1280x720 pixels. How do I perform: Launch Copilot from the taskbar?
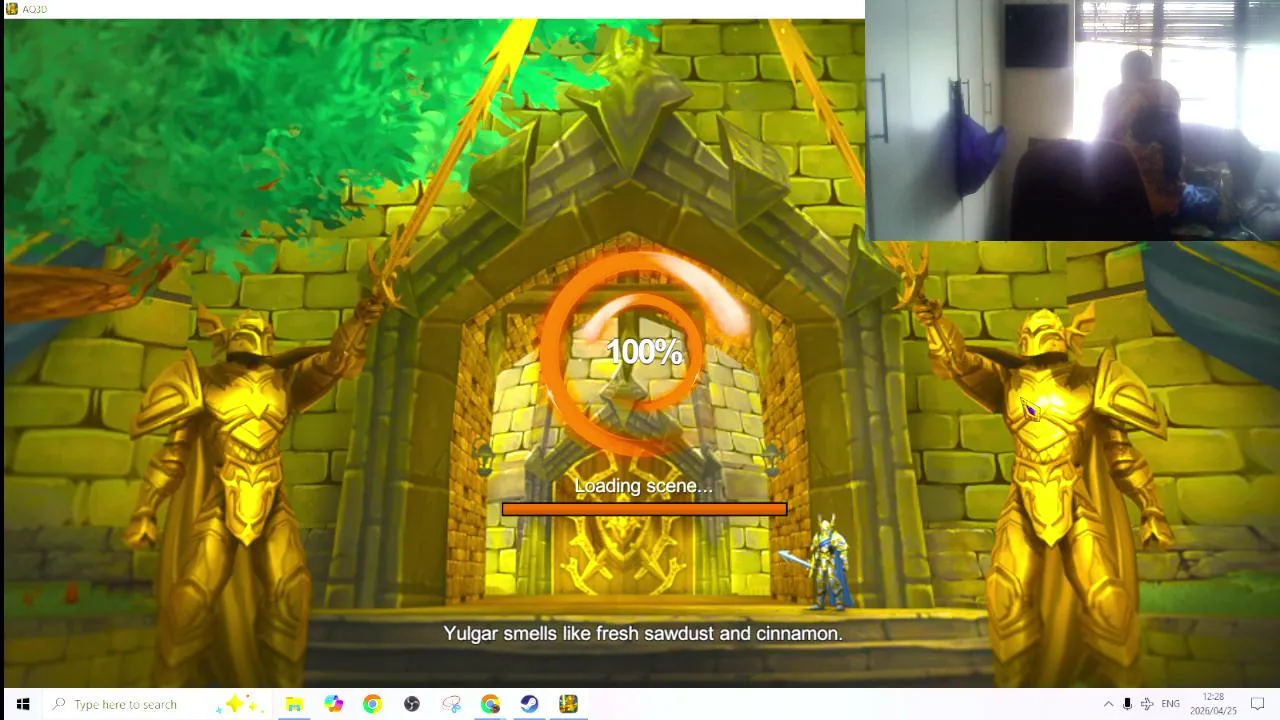pos(333,704)
